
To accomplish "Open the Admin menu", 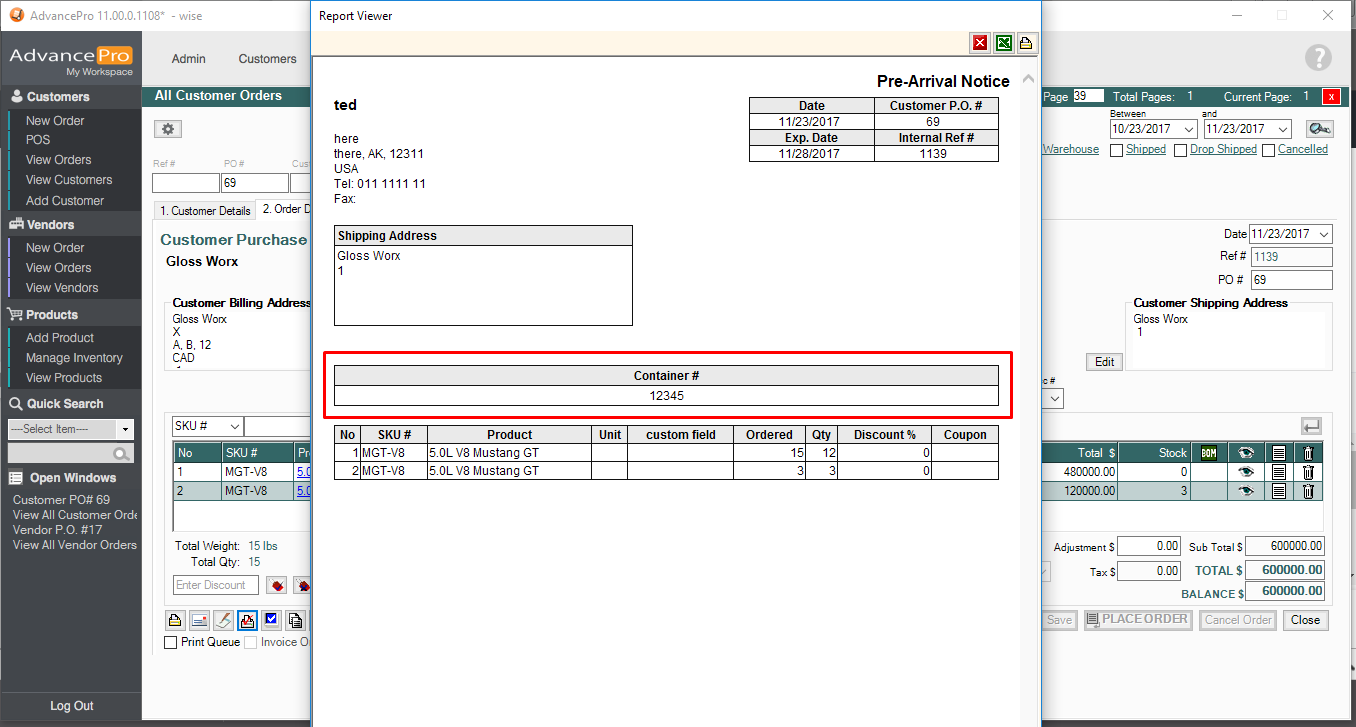I will click(188, 59).
